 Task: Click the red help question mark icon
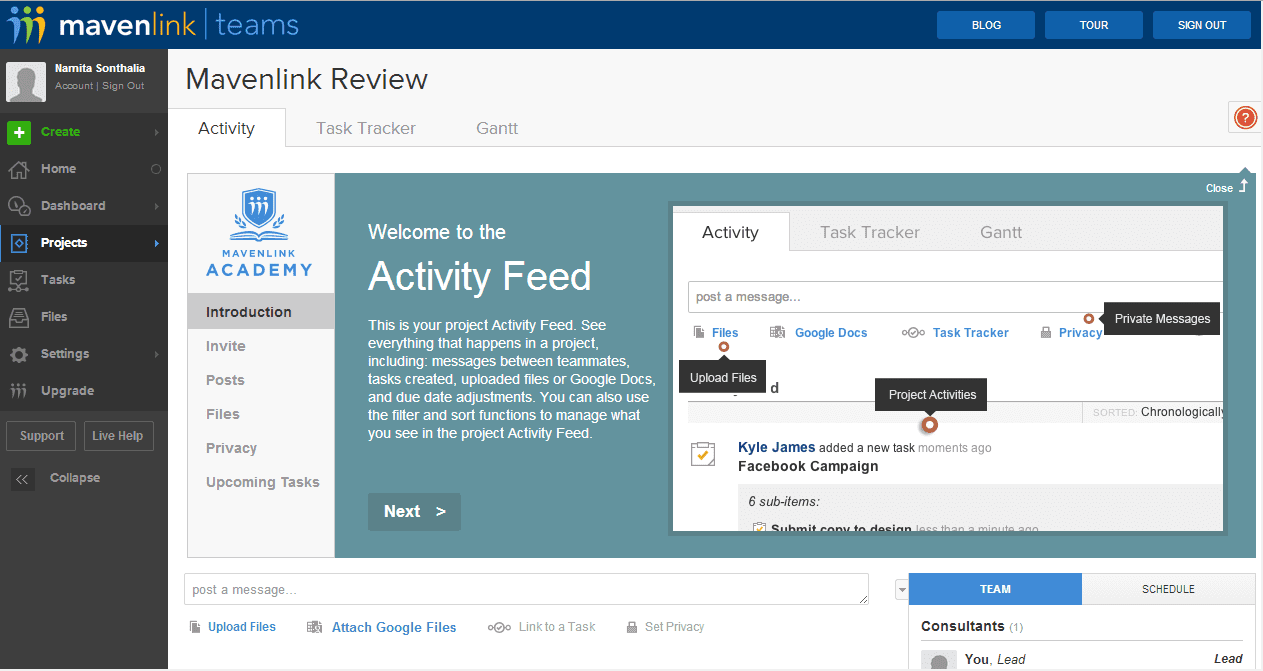pyautogui.click(x=1245, y=118)
